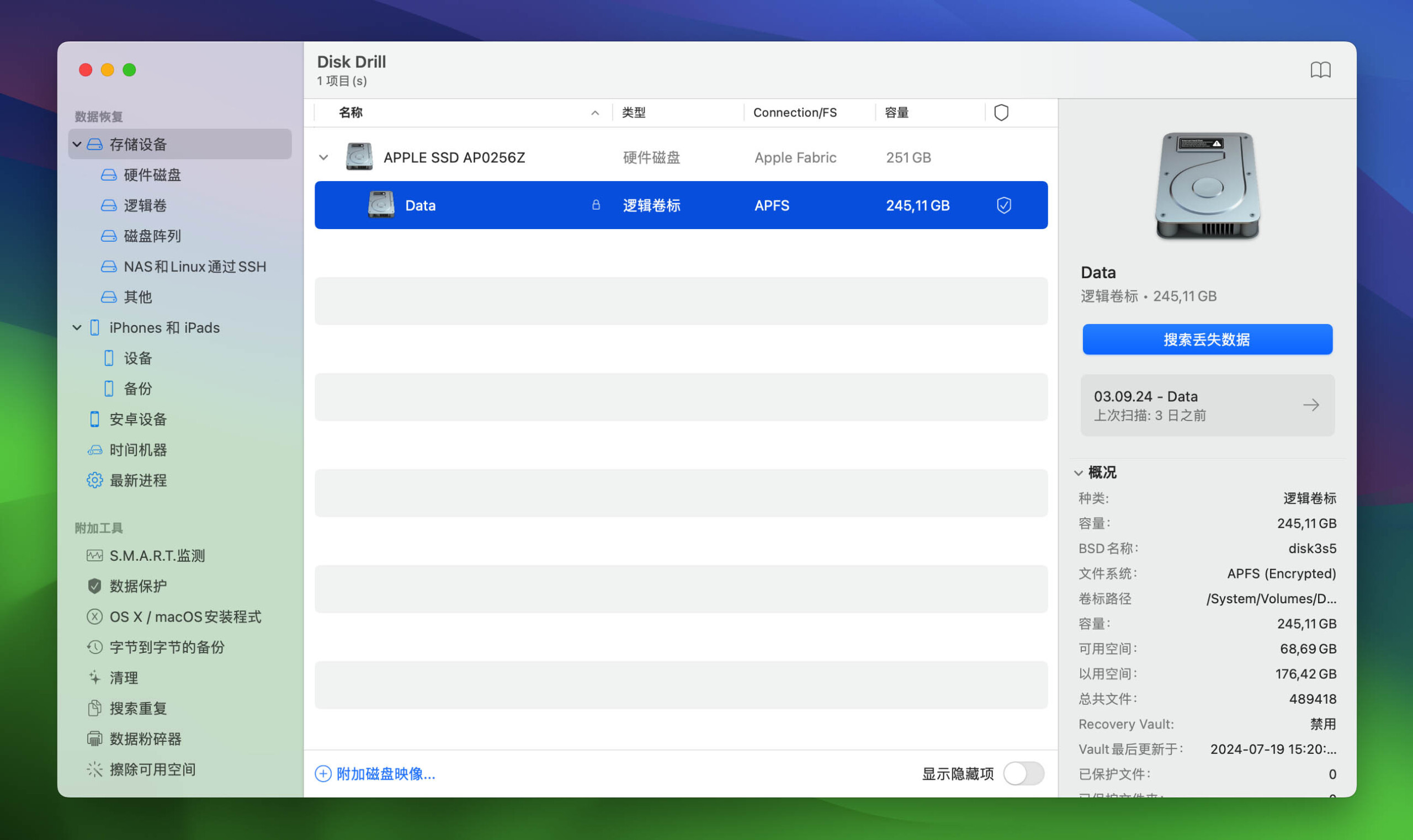Collapse the APPLE SSD AP0256Z row
Viewport: 1413px width, 840px height.
pyautogui.click(x=323, y=157)
